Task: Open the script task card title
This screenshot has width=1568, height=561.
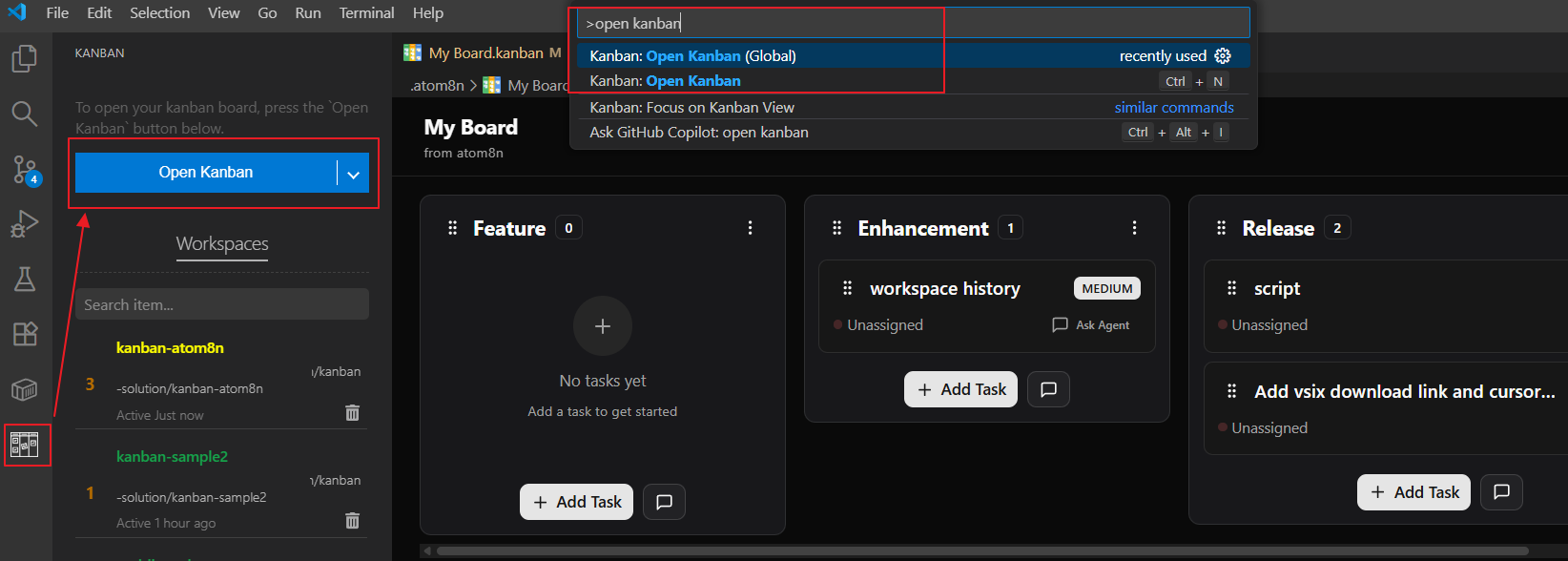Action: [x=1277, y=288]
